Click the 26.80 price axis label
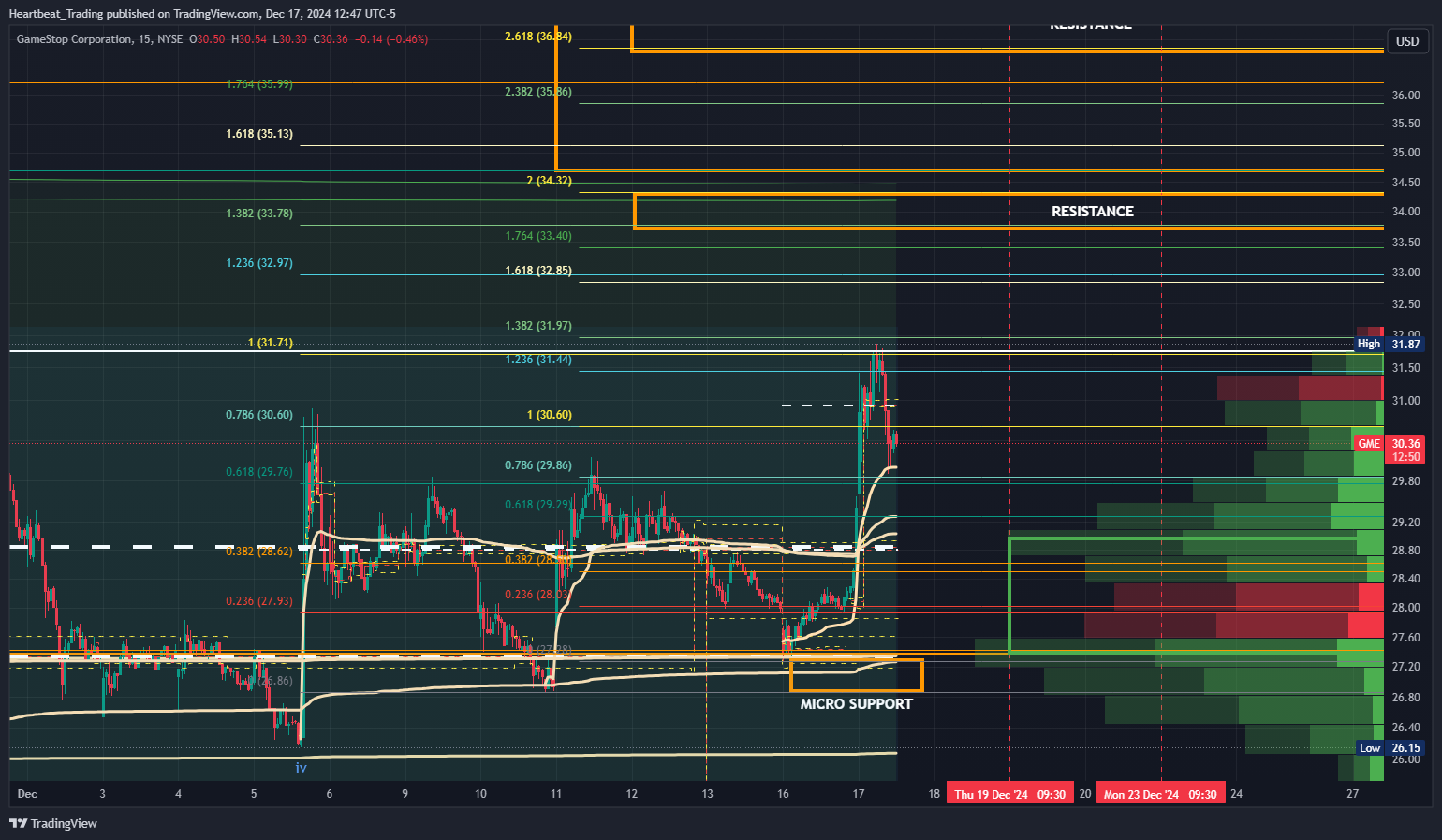 pyautogui.click(x=1405, y=698)
